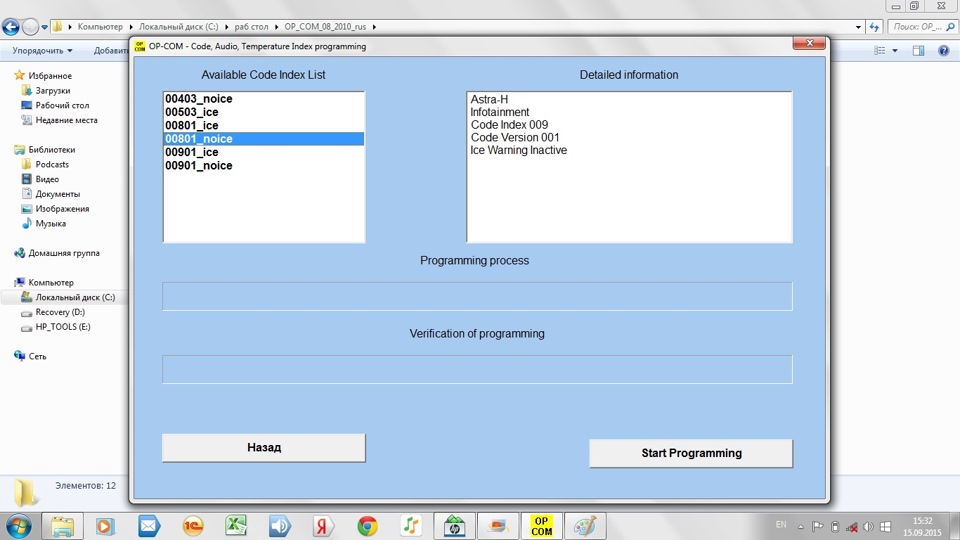Refresh the Explorer folder view
960x540 pixels.
(x=874, y=27)
